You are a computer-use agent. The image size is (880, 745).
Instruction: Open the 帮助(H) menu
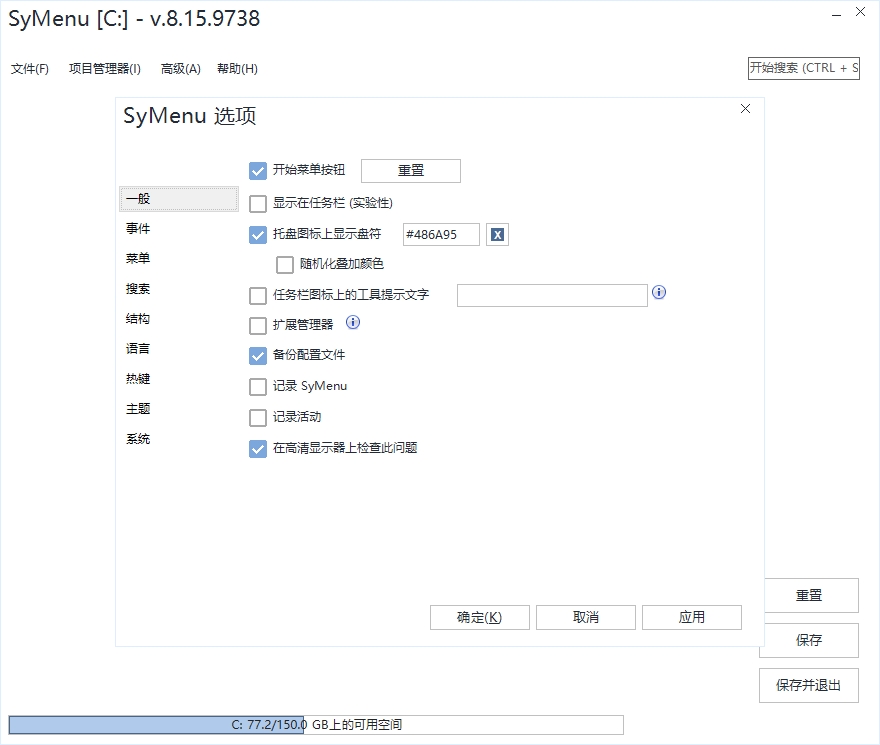(237, 68)
